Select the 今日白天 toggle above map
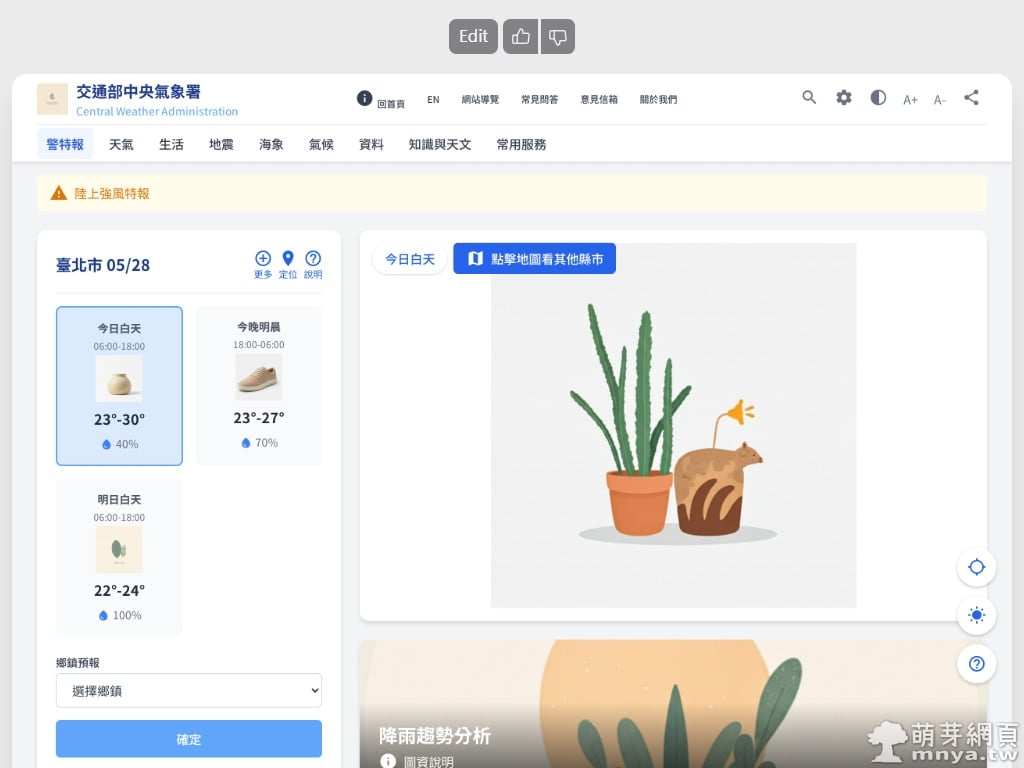Image resolution: width=1024 pixels, height=768 pixels. pos(410,259)
